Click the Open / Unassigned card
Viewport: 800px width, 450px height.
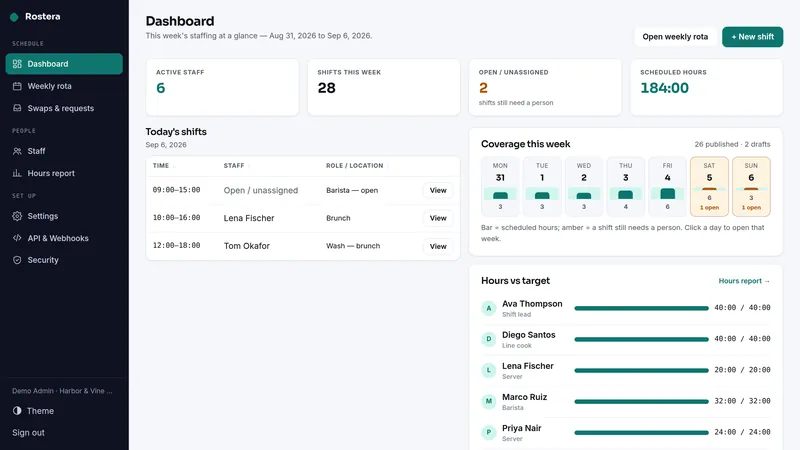coord(545,87)
